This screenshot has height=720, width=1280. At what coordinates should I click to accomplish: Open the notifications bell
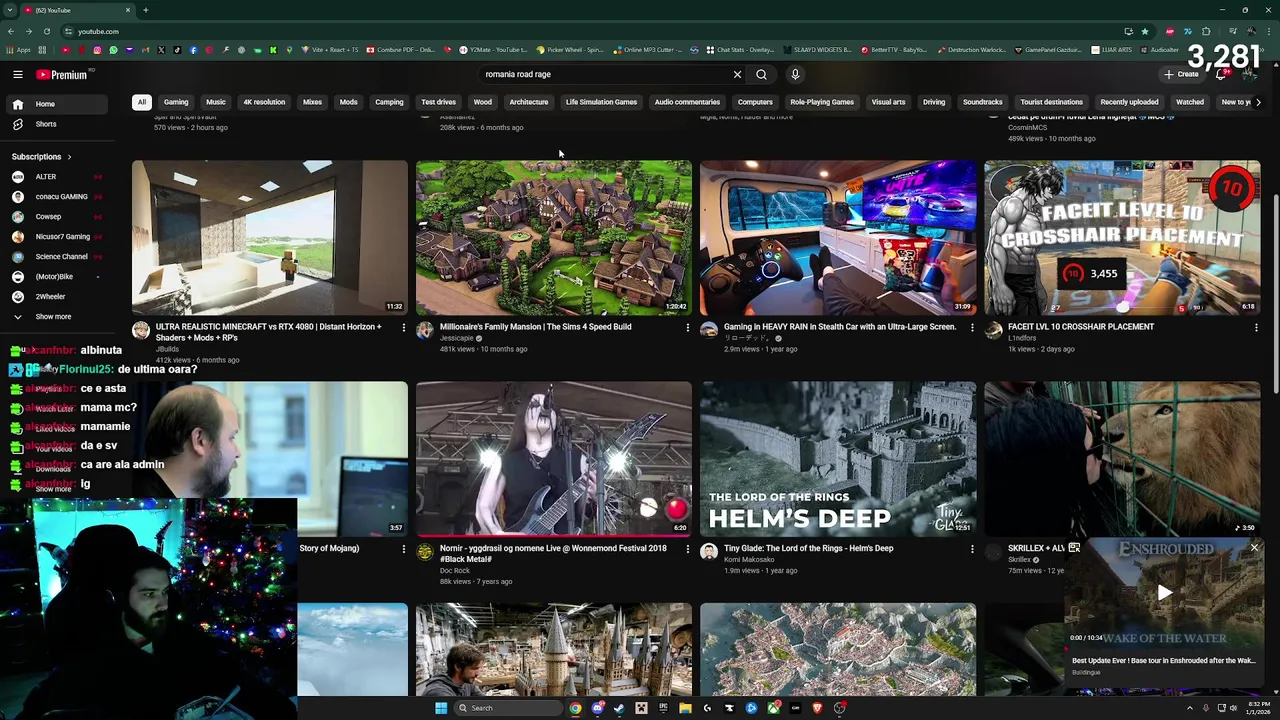coord(1221,74)
